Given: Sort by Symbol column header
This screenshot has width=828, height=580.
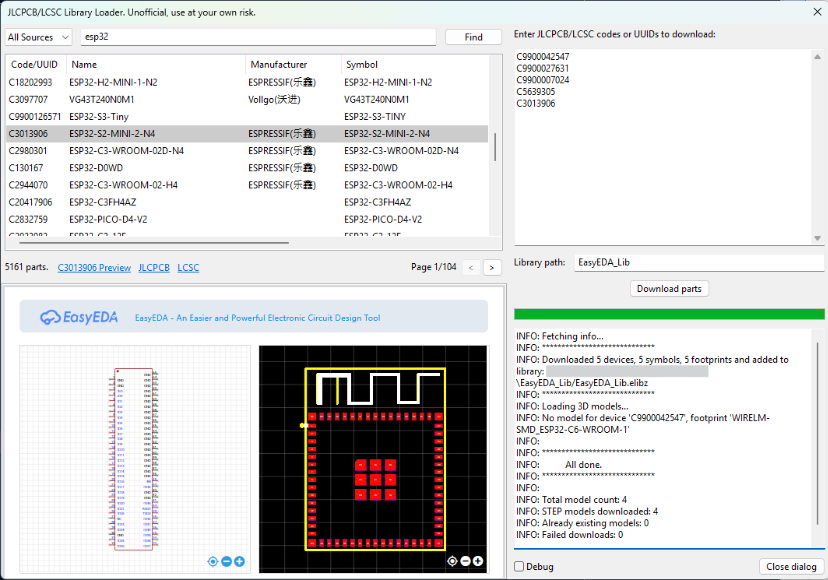Looking at the screenshot, I should [x=415, y=64].
